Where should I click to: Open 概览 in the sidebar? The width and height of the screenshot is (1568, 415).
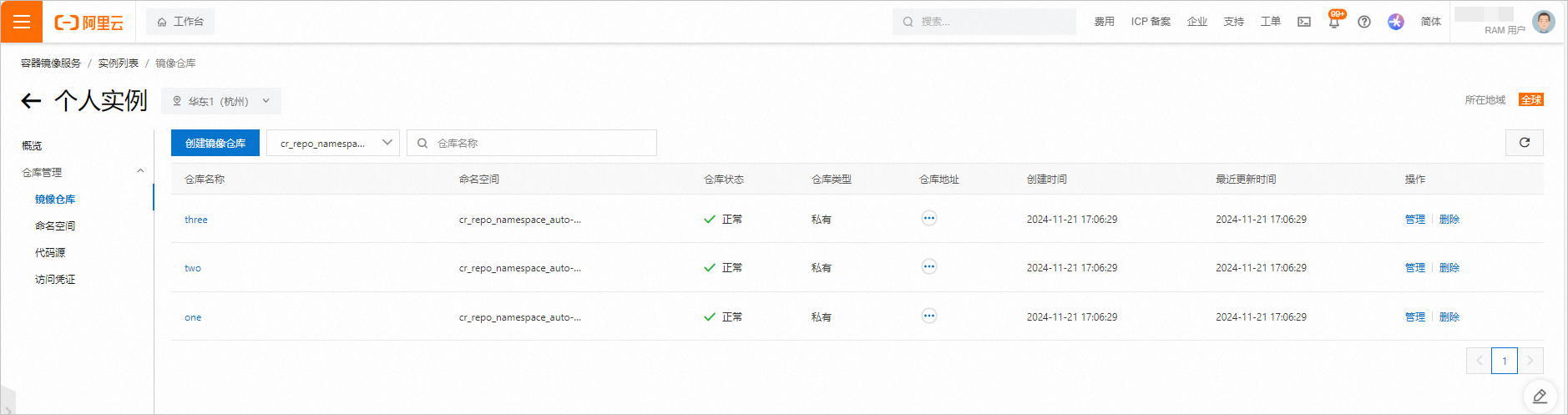point(32,145)
